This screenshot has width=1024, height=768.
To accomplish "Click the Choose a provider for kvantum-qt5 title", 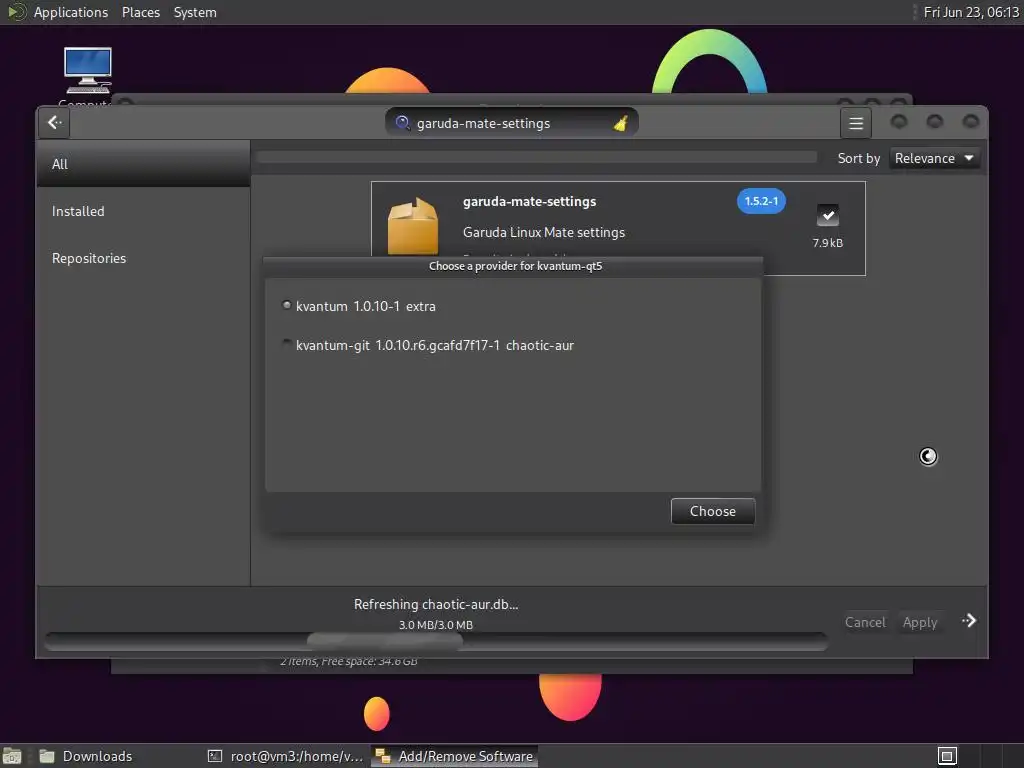I will [515, 266].
